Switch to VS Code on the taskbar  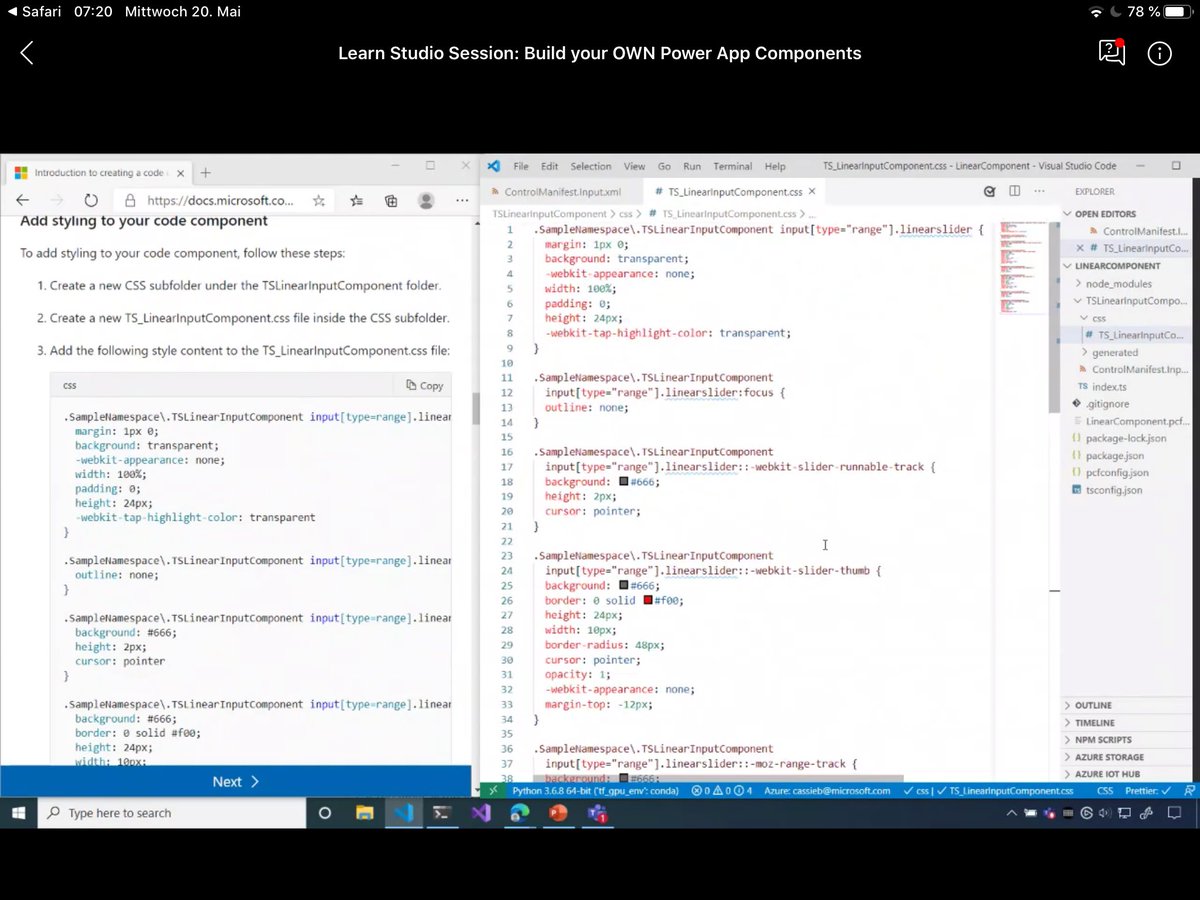point(403,813)
